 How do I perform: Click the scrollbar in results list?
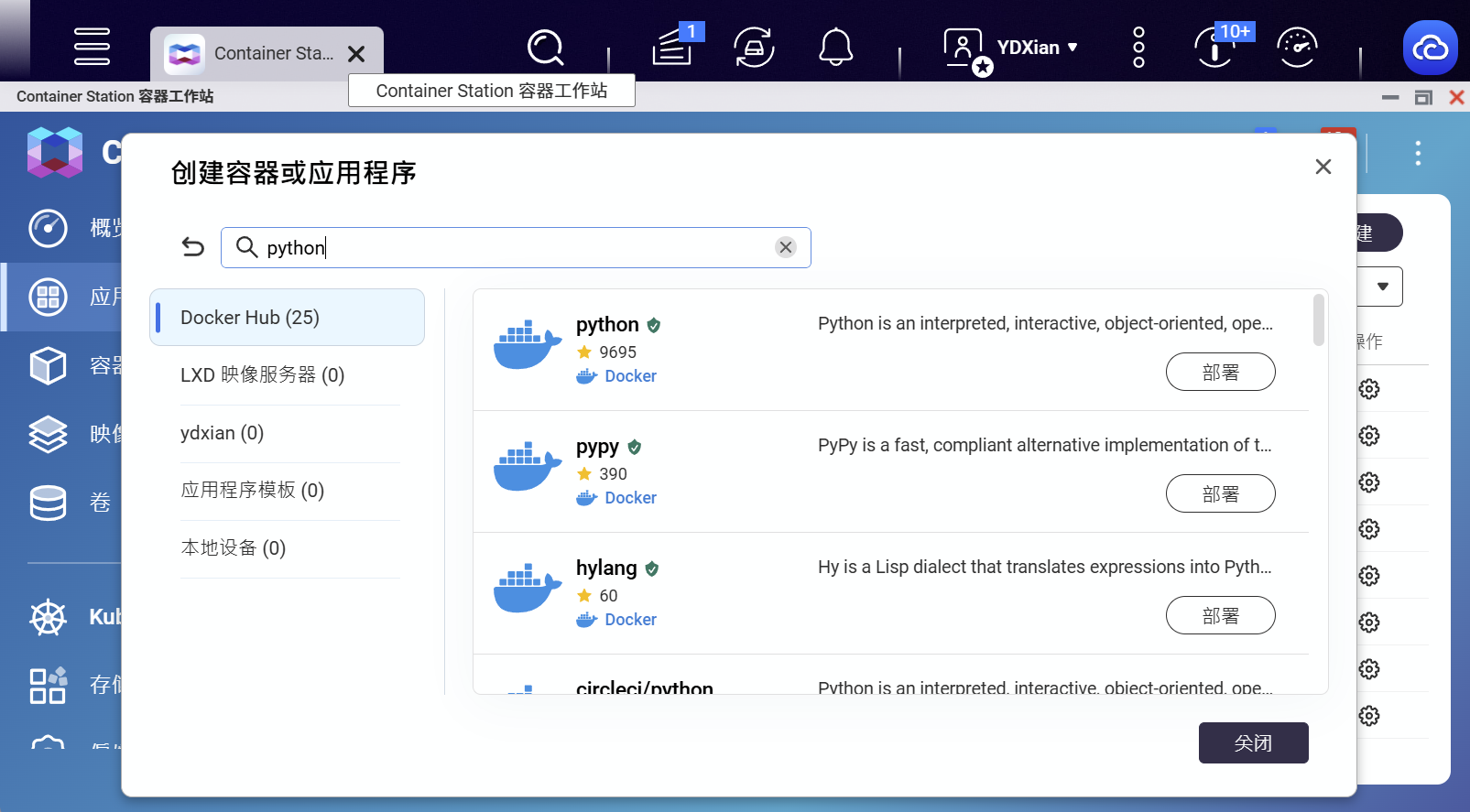click(x=1319, y=319)
